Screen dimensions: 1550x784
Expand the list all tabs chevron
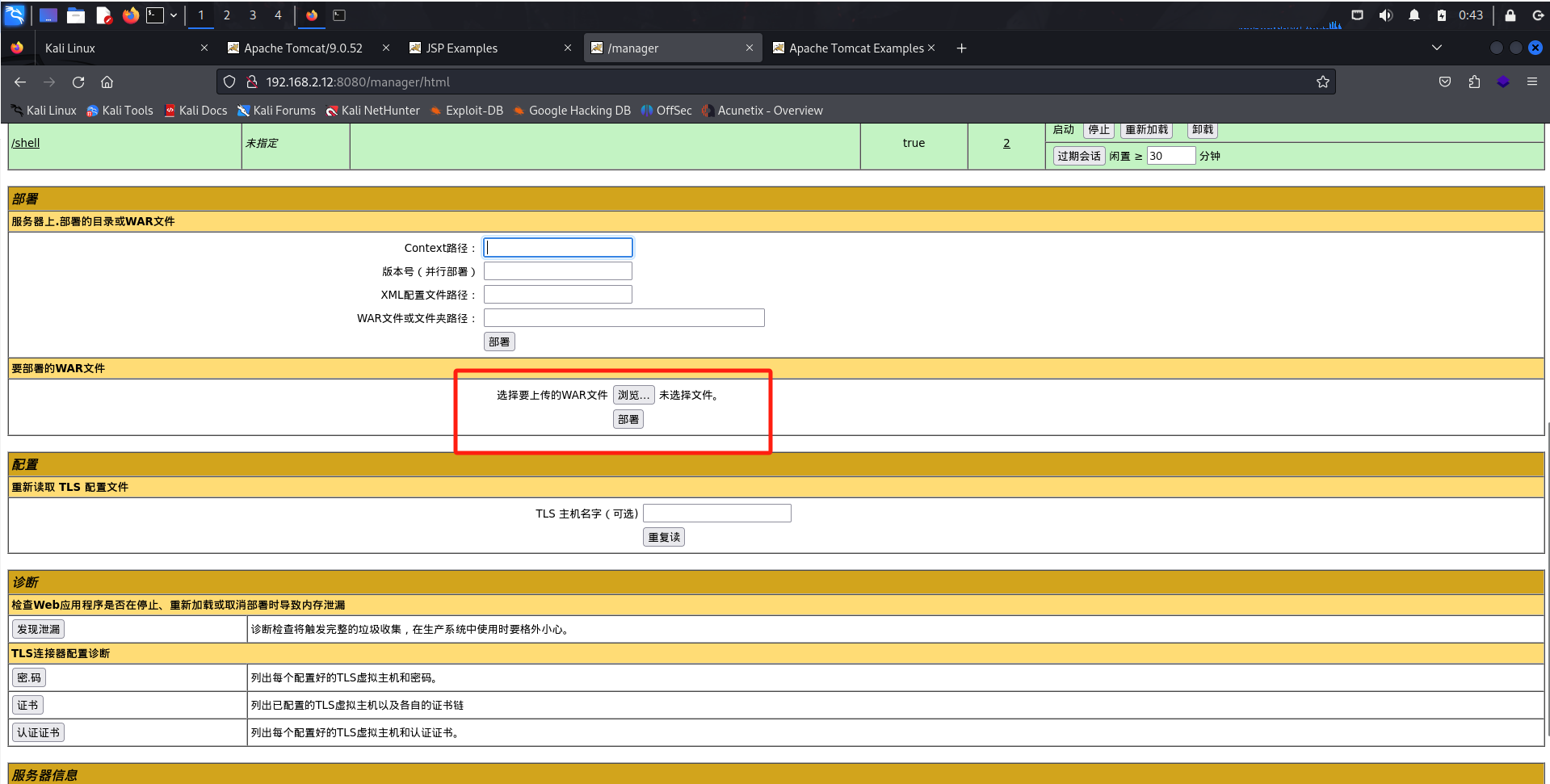point(1436,48)
